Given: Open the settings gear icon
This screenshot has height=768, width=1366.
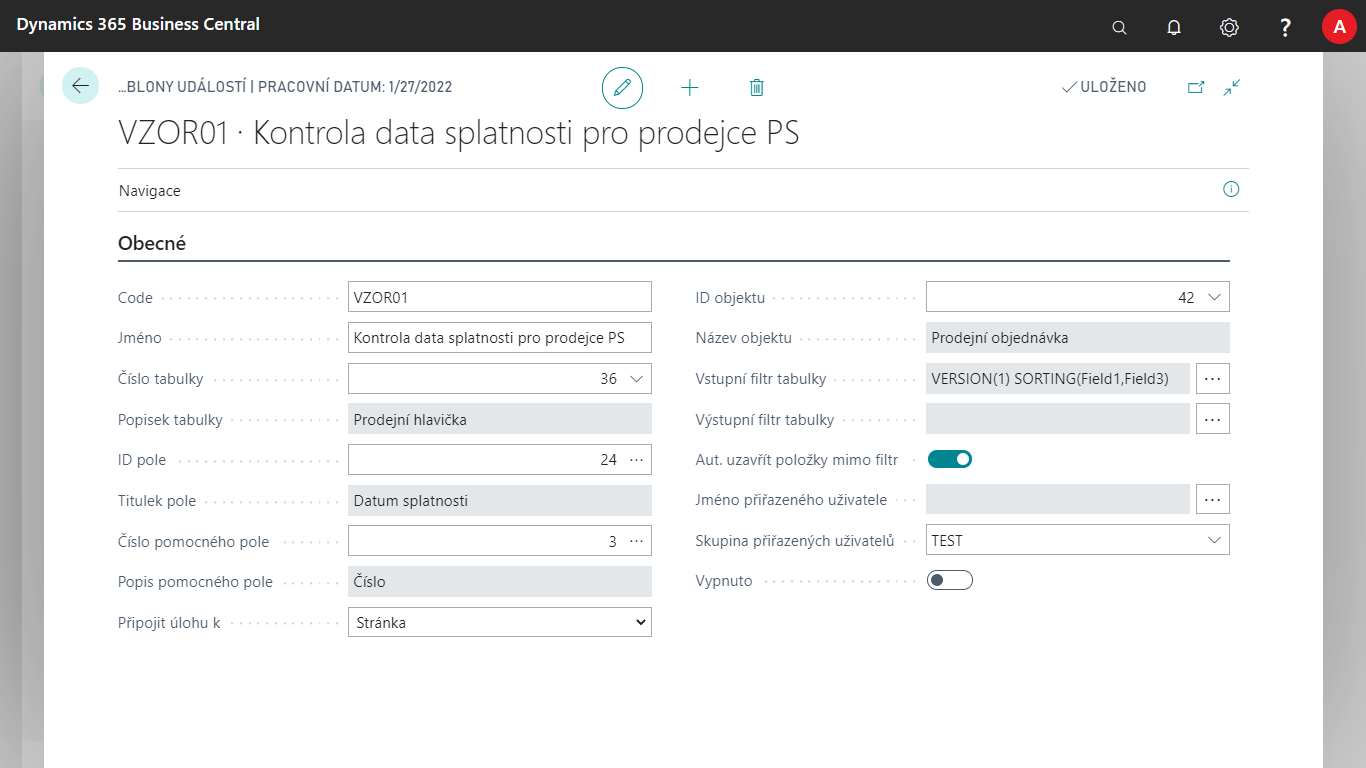Looking at the screenshot, I should 1229,27.
